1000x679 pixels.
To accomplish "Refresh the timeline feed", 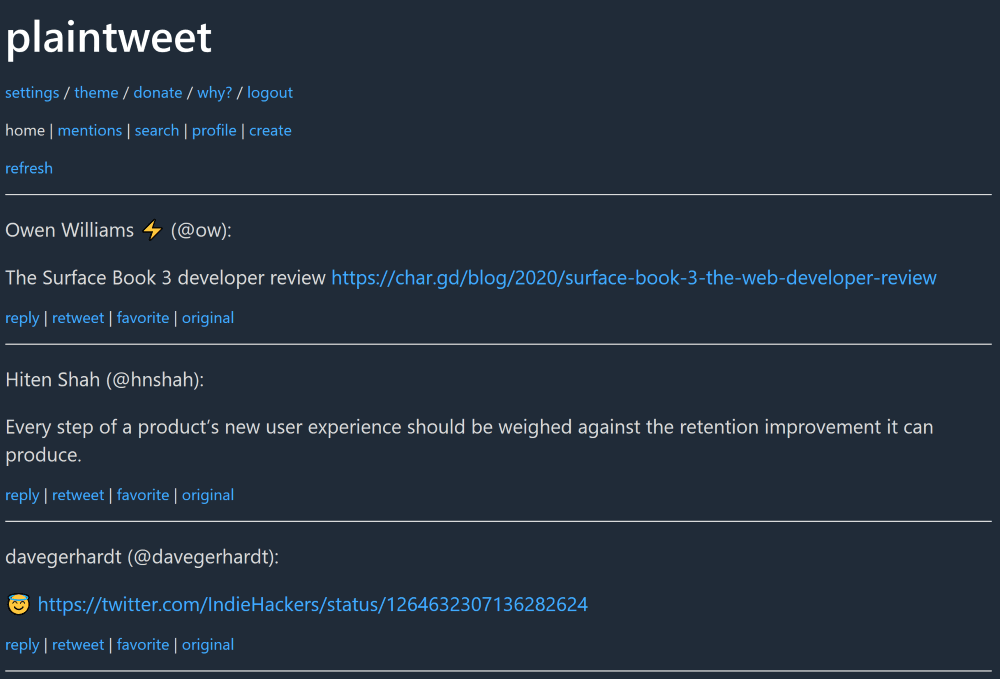I will click(x=29, y=169).
